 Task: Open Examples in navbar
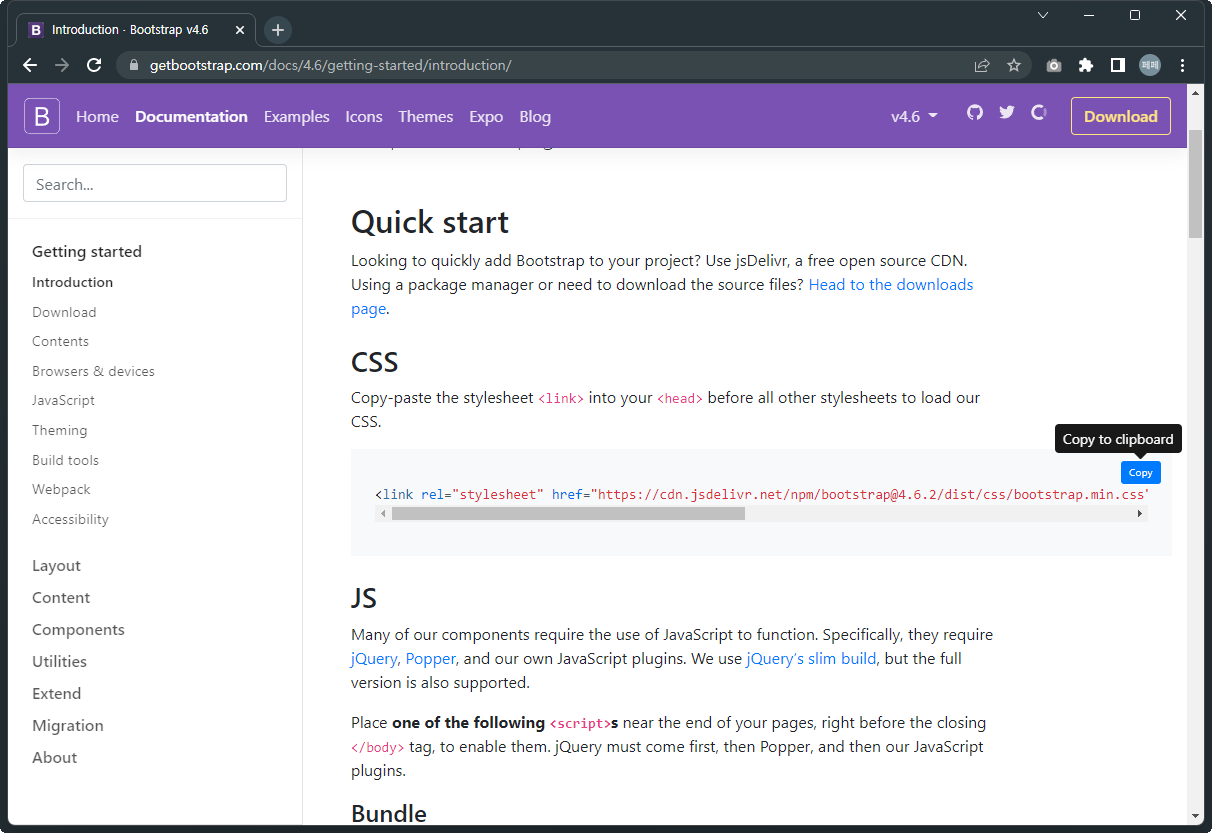[x=296, y=116]
